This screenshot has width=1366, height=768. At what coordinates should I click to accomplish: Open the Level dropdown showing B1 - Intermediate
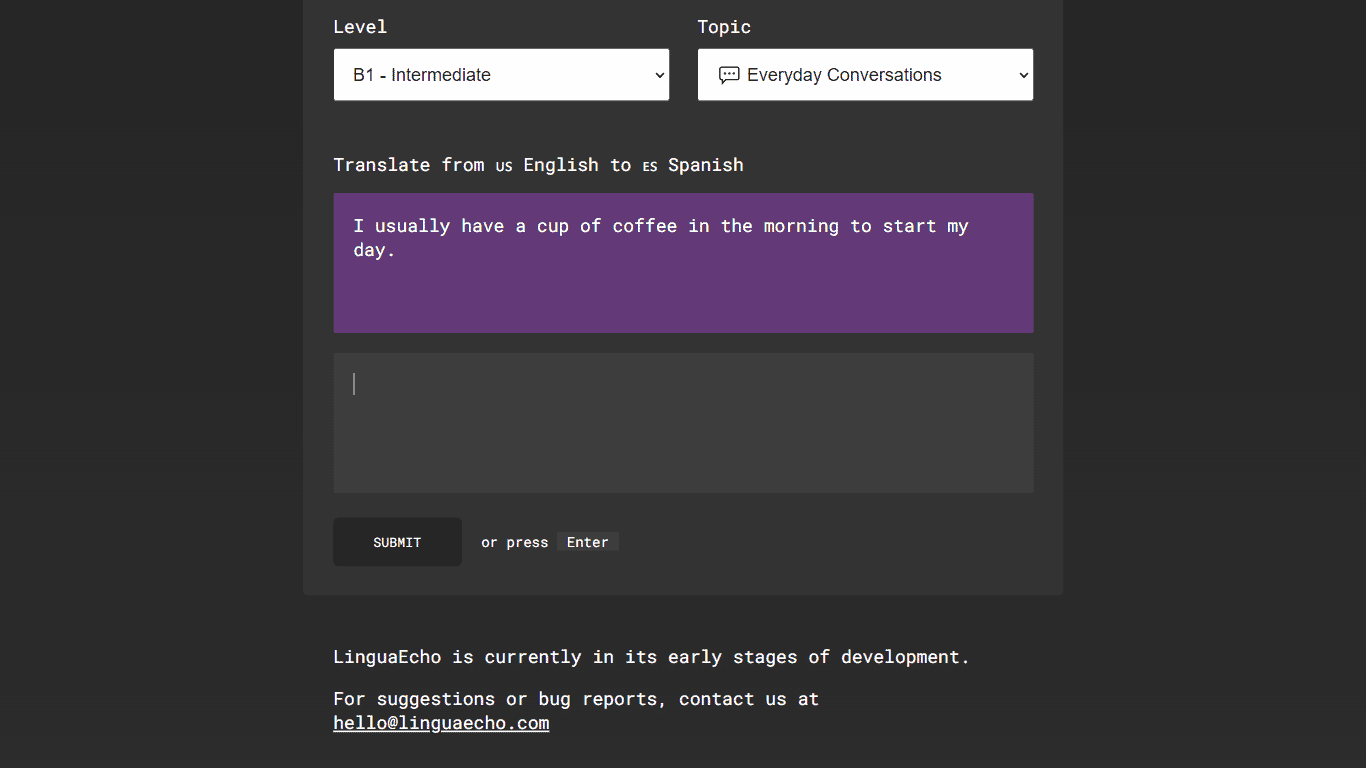coord(501,75)
